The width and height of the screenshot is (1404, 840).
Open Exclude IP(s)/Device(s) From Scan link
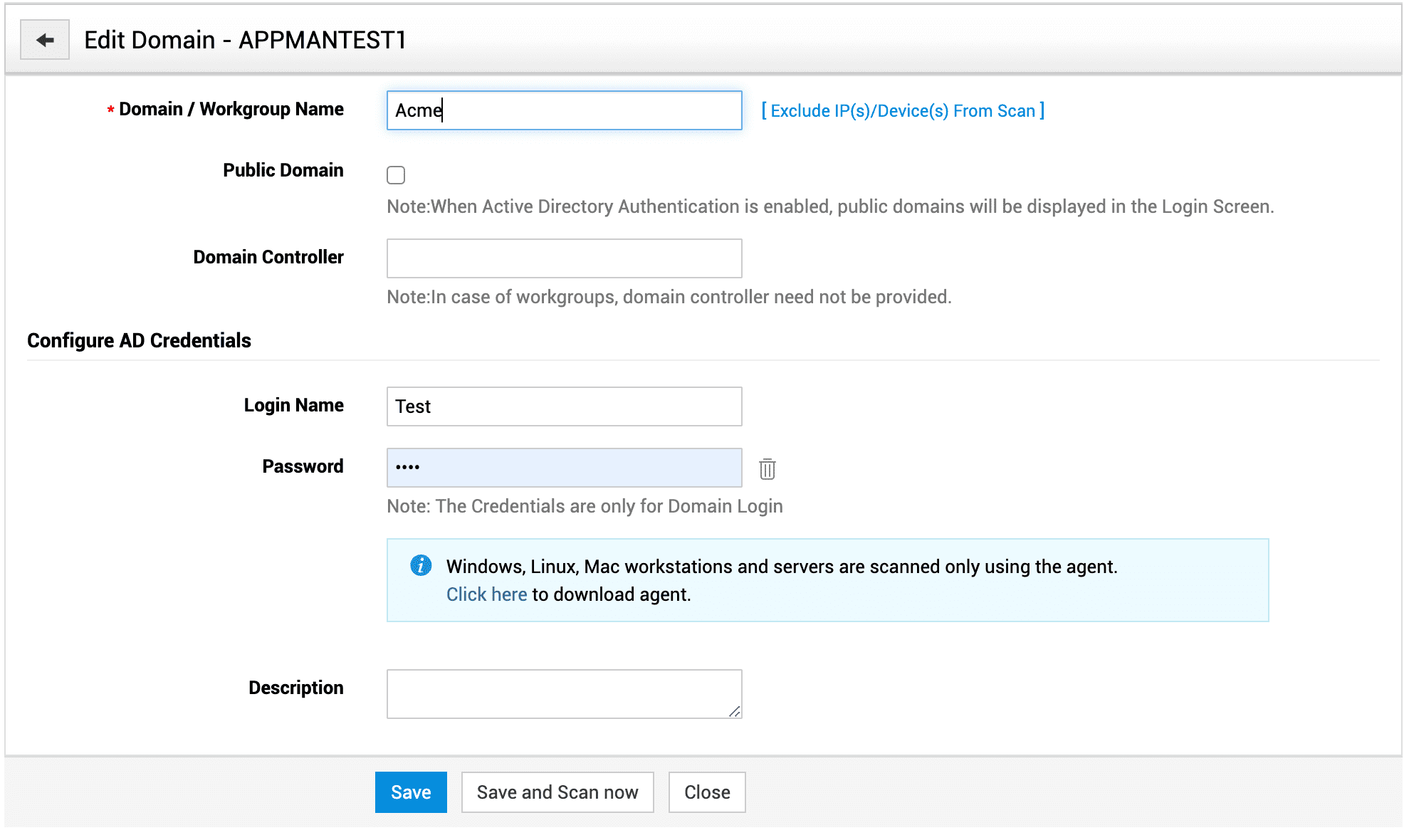tap(903, 111)
